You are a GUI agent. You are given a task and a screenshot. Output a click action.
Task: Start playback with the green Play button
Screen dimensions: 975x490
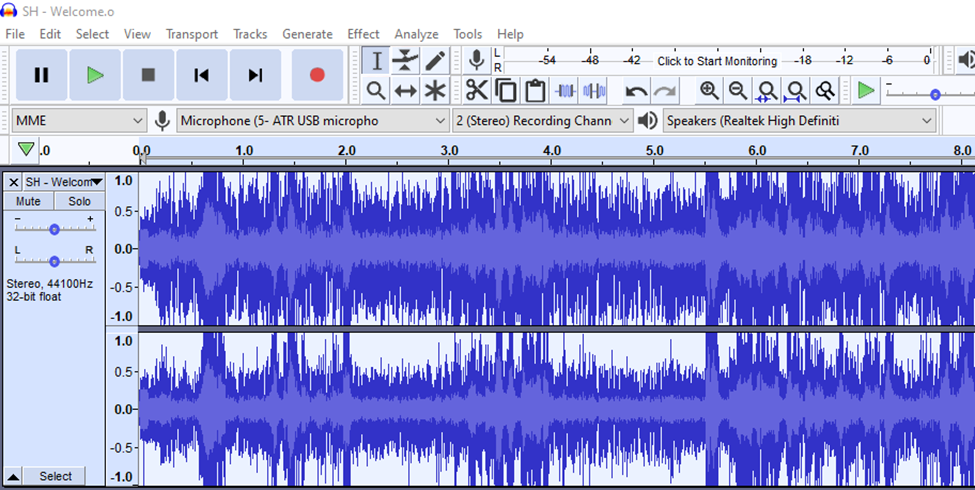point(95,75)
